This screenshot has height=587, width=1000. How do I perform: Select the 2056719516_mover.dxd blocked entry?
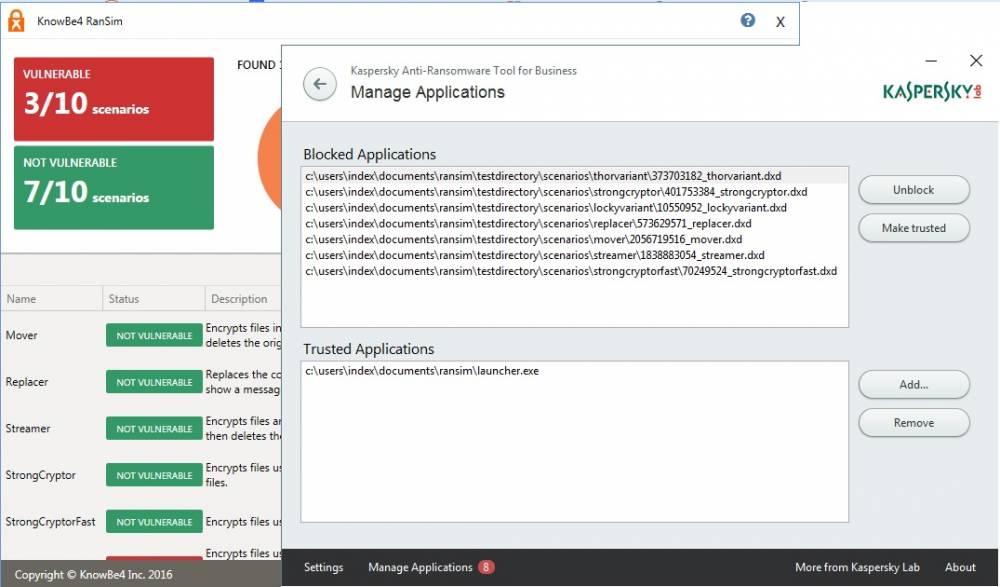click(x=575, y=239)
